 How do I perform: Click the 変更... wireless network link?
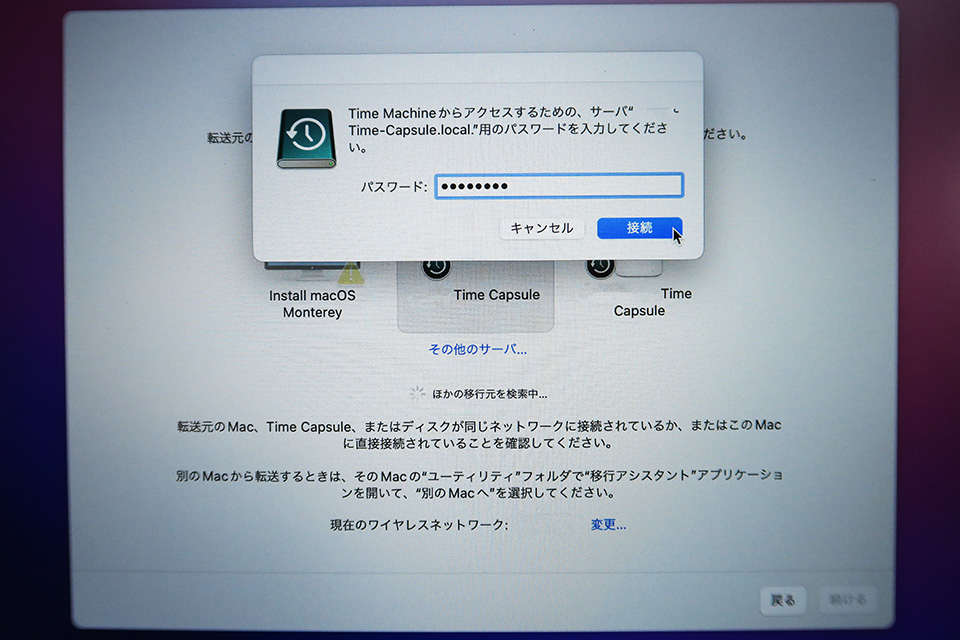(x=608, y=525)
